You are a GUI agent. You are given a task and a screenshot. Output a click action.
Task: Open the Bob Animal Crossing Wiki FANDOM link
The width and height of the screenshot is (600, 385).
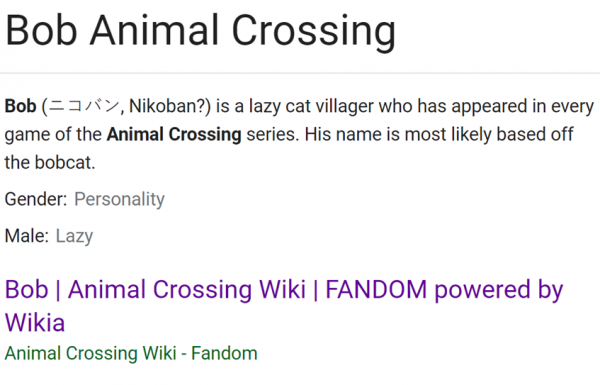coord(284,306)
